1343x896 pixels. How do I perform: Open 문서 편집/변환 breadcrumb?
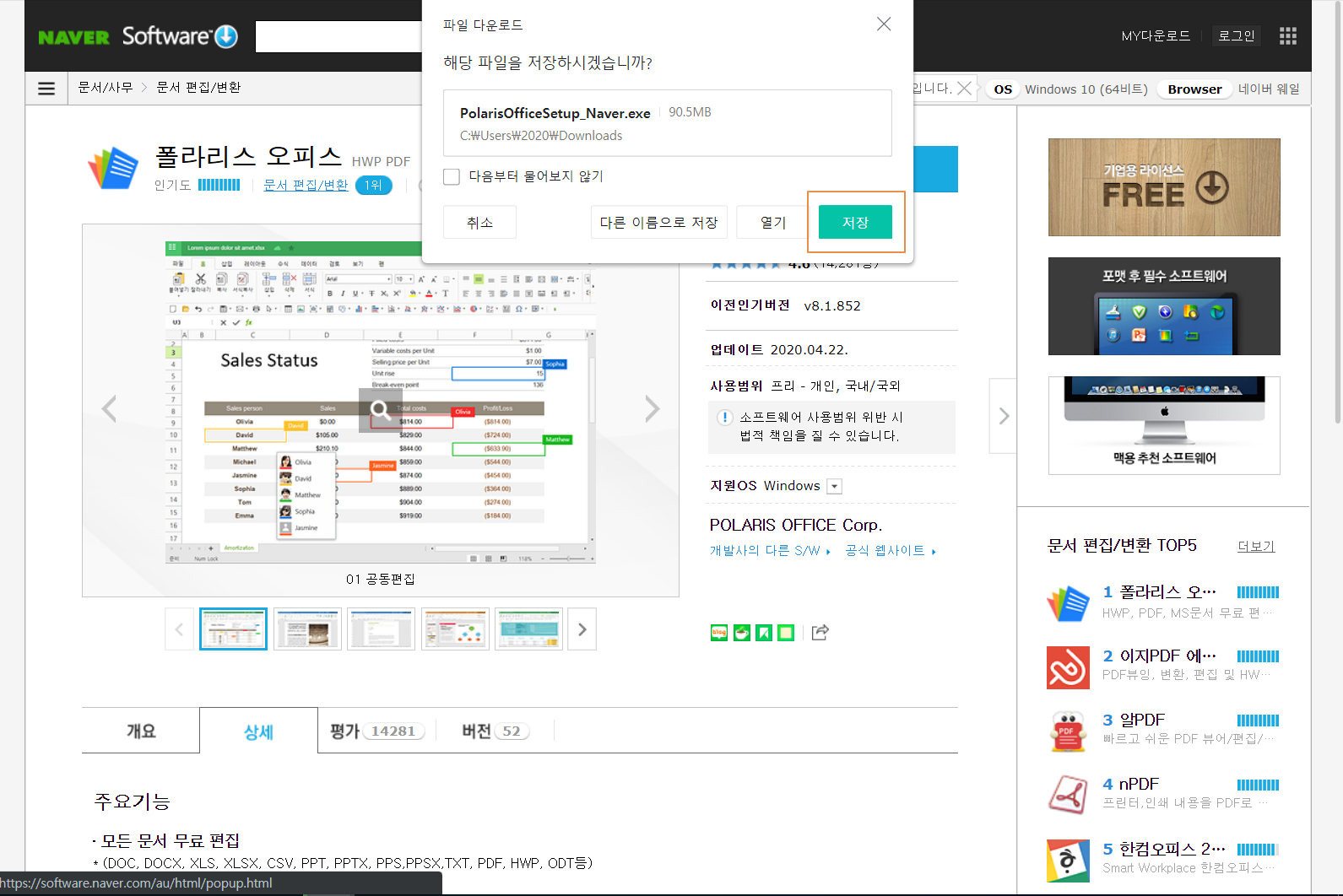[x=198, y=87]
